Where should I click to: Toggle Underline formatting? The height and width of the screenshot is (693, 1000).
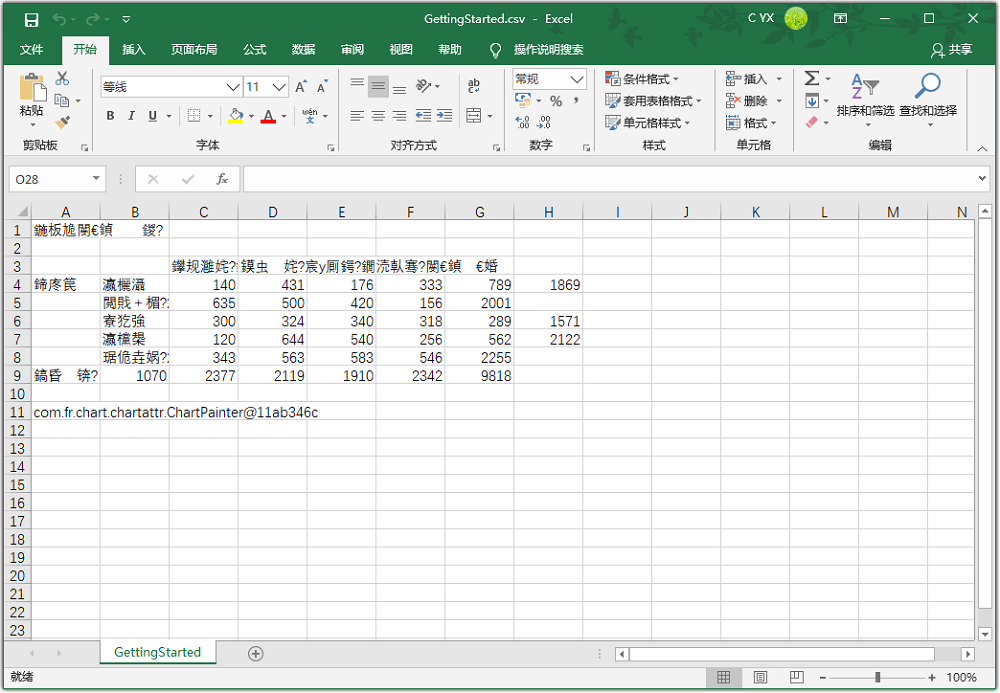pos(152,116)
